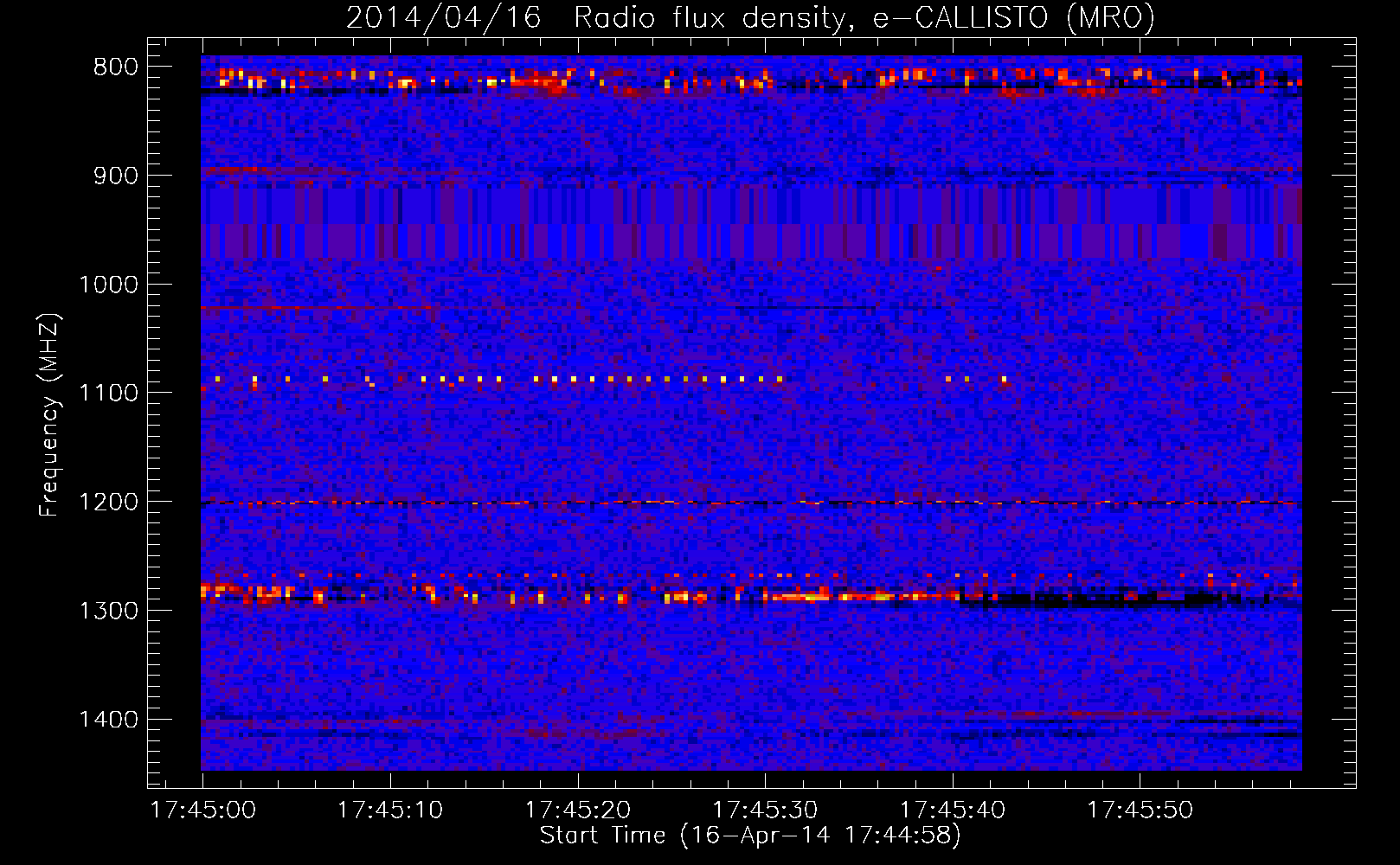Click the 'Frequency (MHZ)' axis label
This screenshot has height=865, width=1400.
[x=50, y=415]
